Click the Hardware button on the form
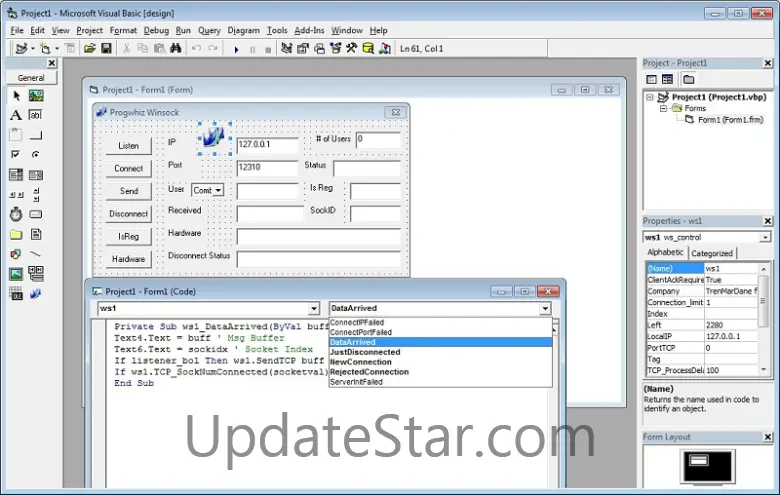 [x=128, y=259]
